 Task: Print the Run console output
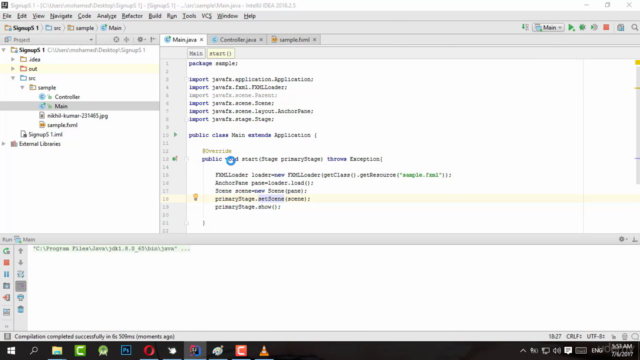(x=20, y=298)
